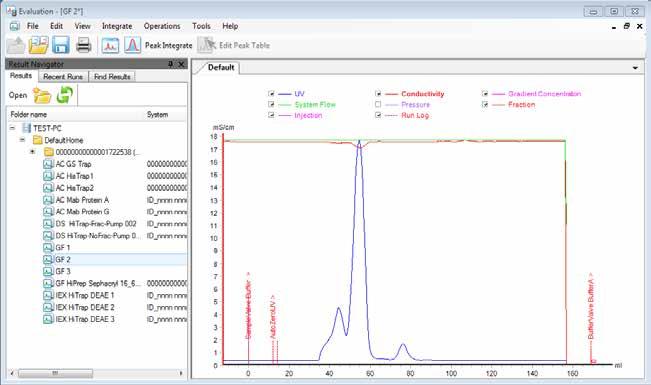
Task: Click the scrollbar left arrow in navigator
Action: [12, 373]
